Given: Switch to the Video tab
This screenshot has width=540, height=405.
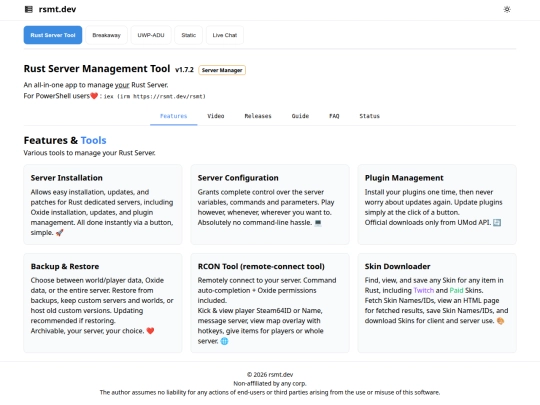Looking at the screenshot, I should (216, 116).
